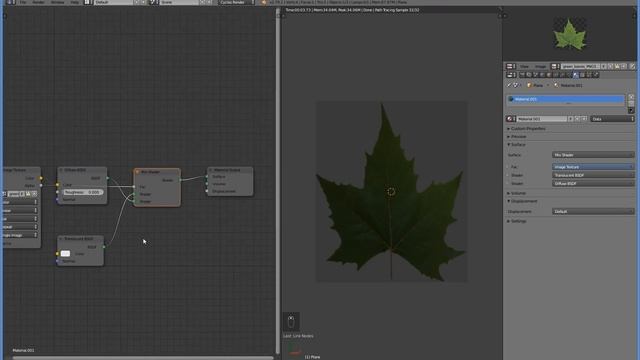Screen dimensions: 640x360
Task: Click Diffuse BSDF output socket
Action: [107, 178]
